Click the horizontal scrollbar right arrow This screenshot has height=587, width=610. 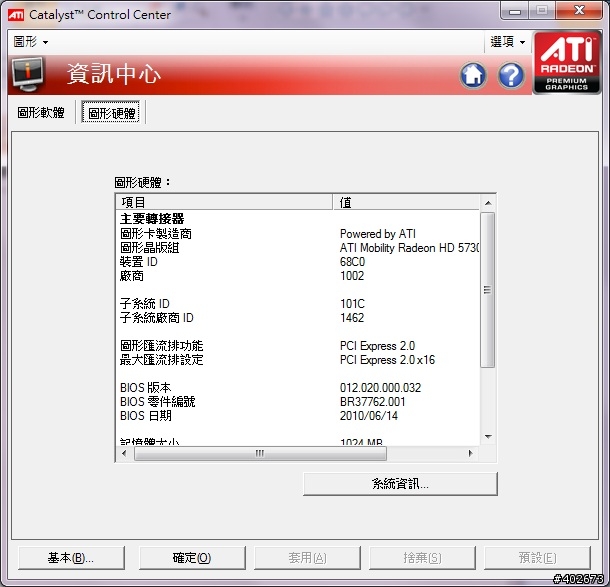(x=471, y=453)
